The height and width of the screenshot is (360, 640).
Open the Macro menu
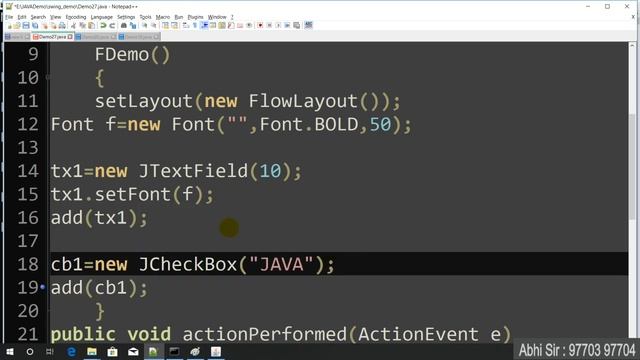pos(163,17)
